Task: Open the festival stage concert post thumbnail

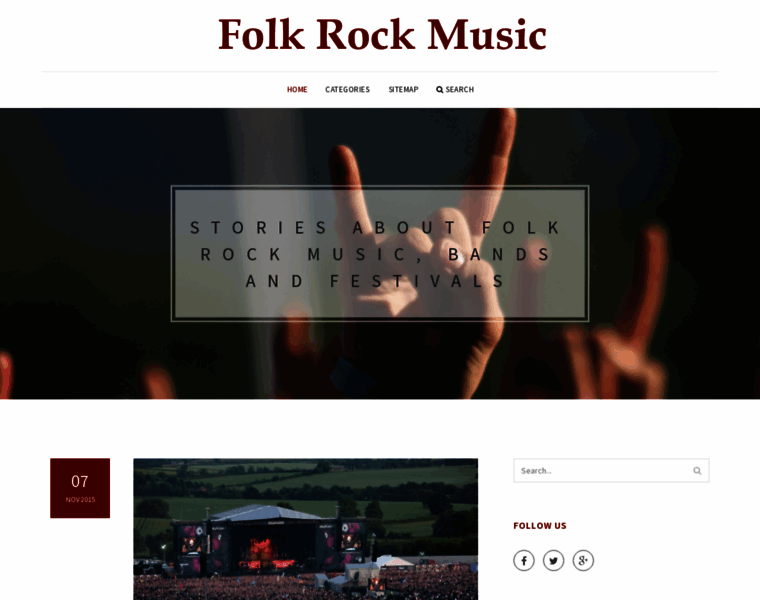Action: [305, 529]
